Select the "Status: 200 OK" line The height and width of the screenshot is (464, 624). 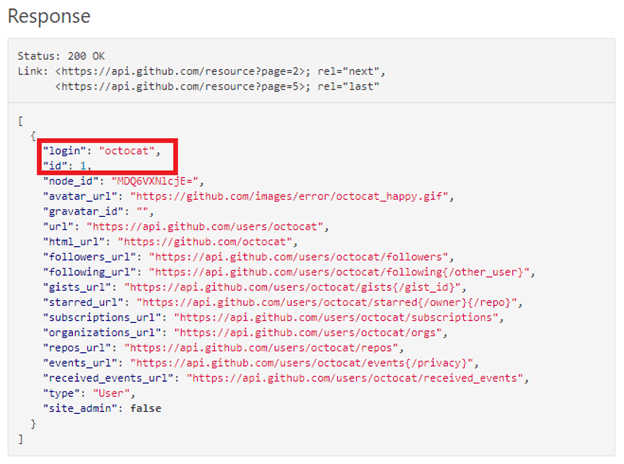[61, 56]
